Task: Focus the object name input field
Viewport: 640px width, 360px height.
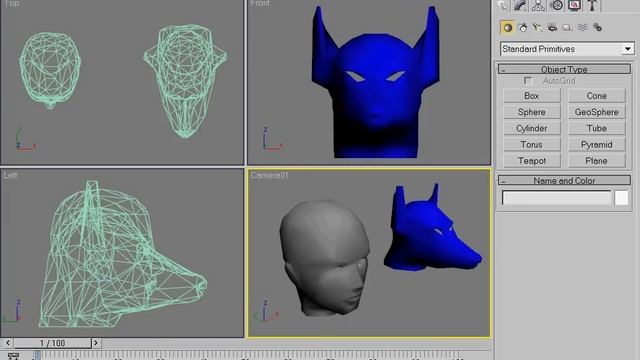Action: [556, 198]
